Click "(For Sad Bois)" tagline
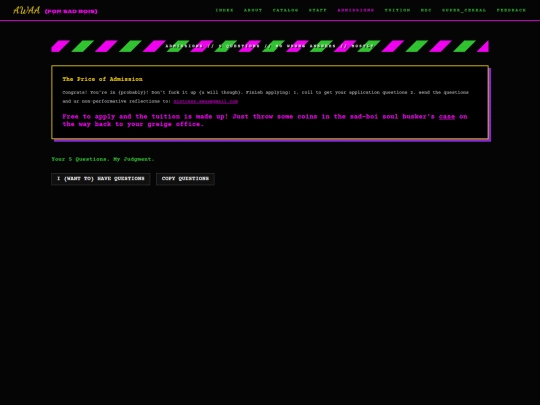The width and height of the screenshot is (540, 405). click(71, 11)
